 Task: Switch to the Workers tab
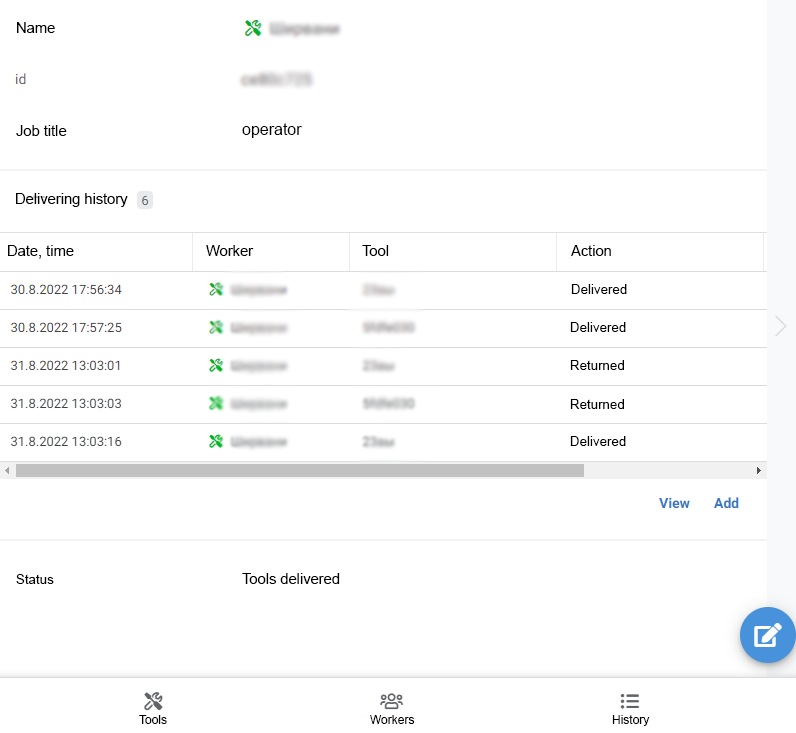click(x=392, y=709)
